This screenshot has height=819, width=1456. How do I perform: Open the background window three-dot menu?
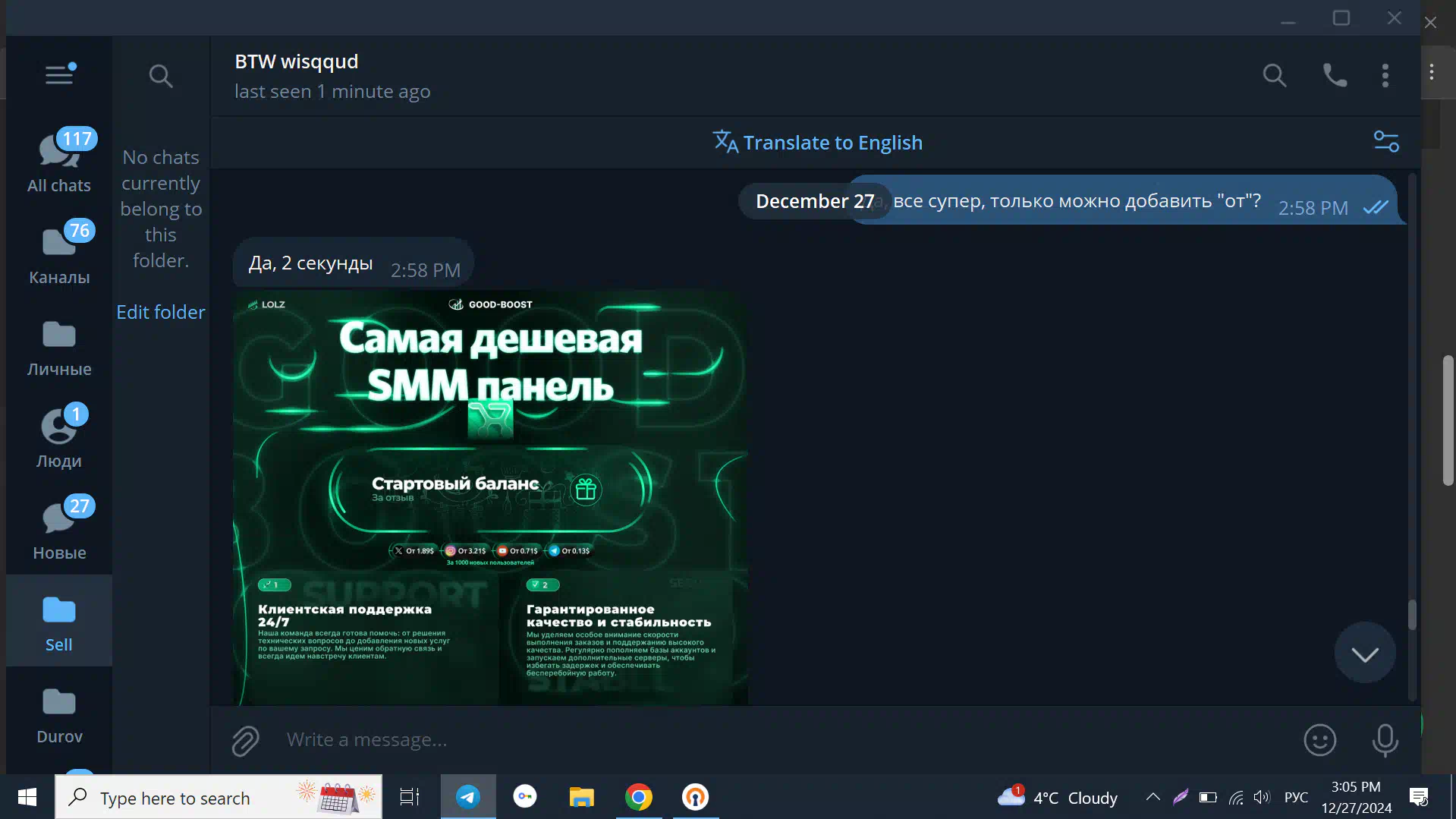pos(1432,72)
